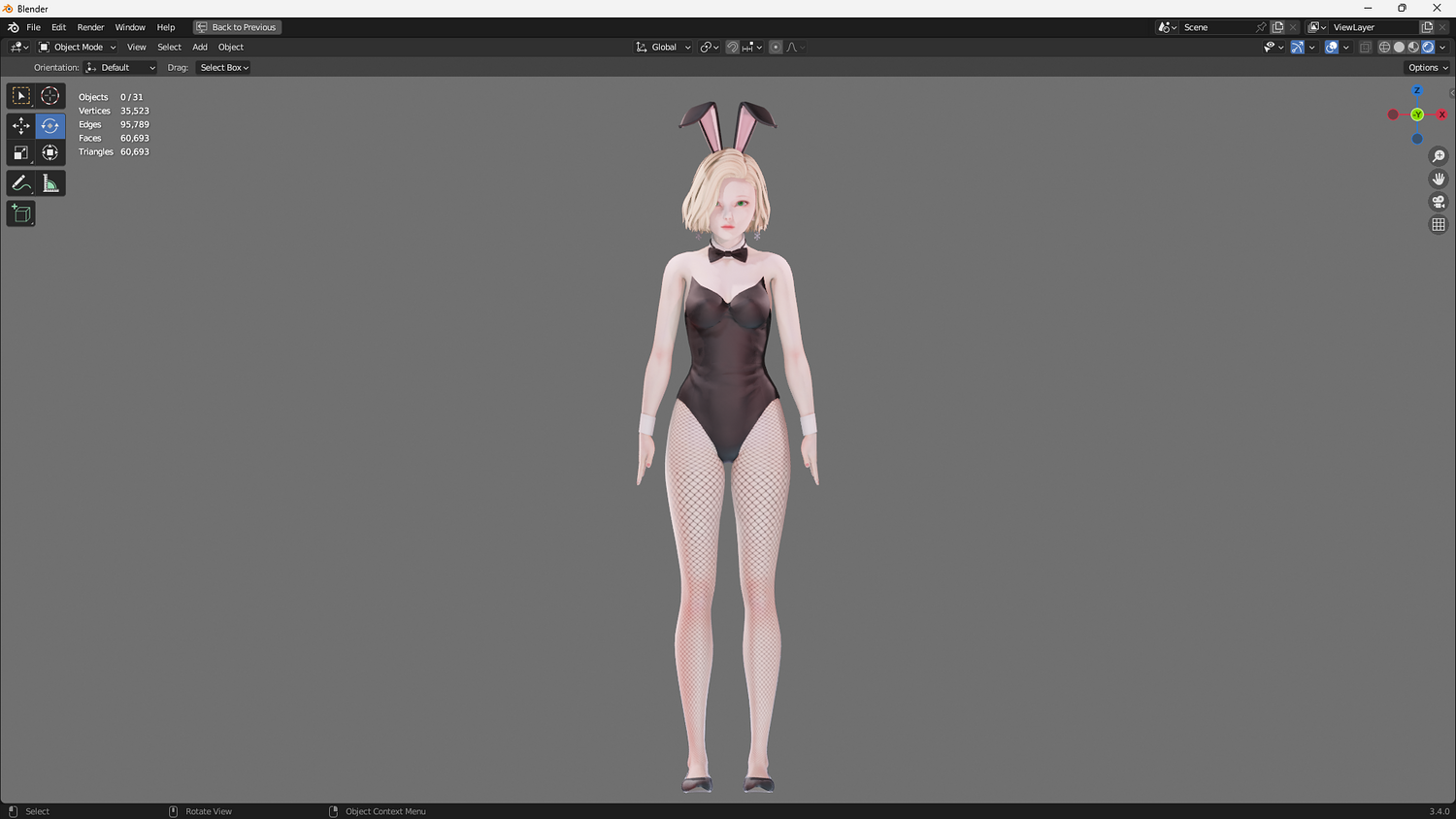Open the Orientation Default dropdown
Screen dimensions: 1456x819
click(x=120, y=68)
